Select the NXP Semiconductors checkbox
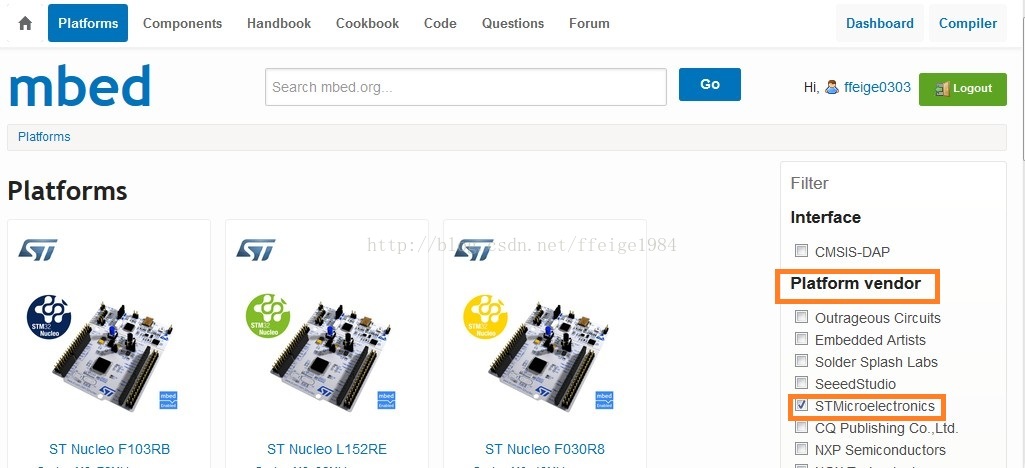Viewport: 1025px width, 468px height. click(801, 449)
